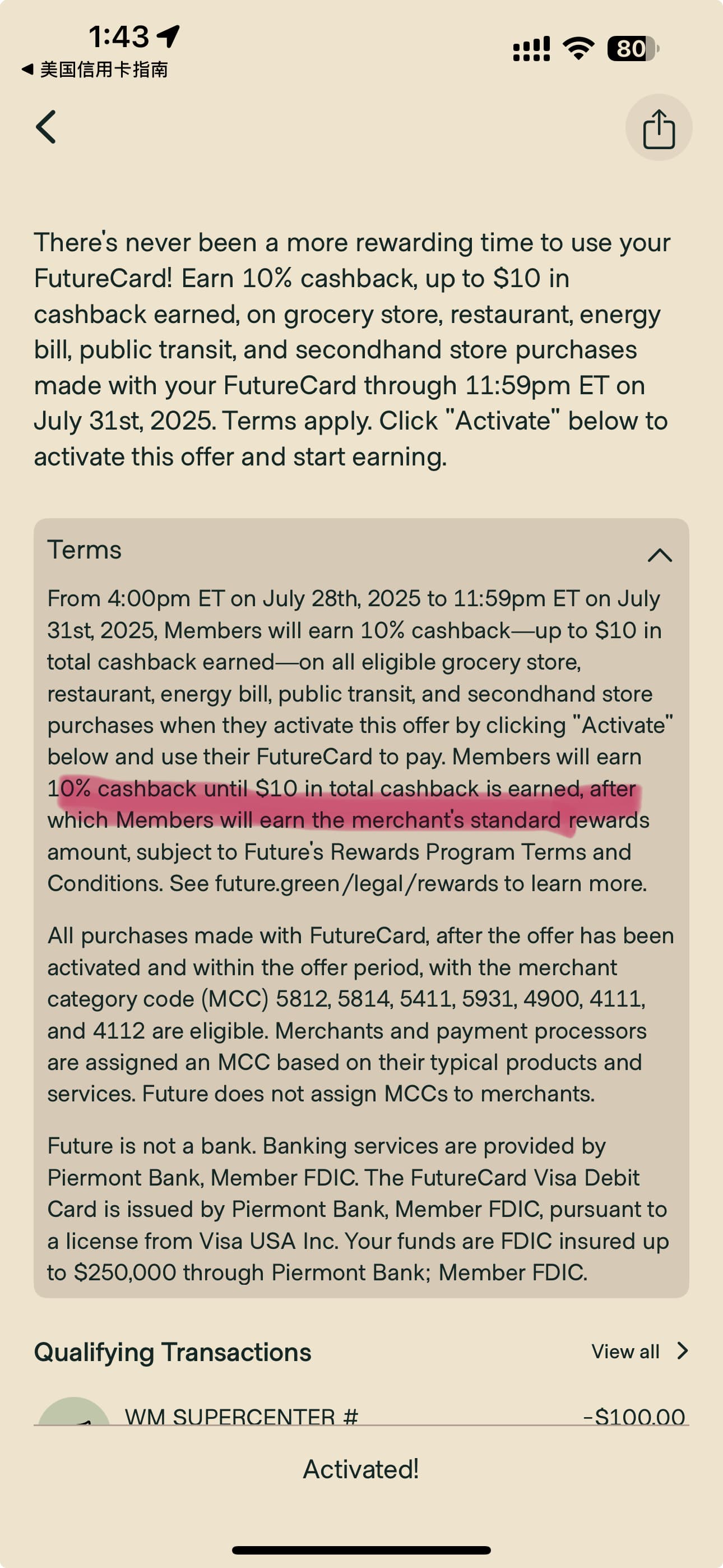Tap the 1:43 clock display
The height and width of the screenshot is (1568, 723).
[x=119, y=36]
